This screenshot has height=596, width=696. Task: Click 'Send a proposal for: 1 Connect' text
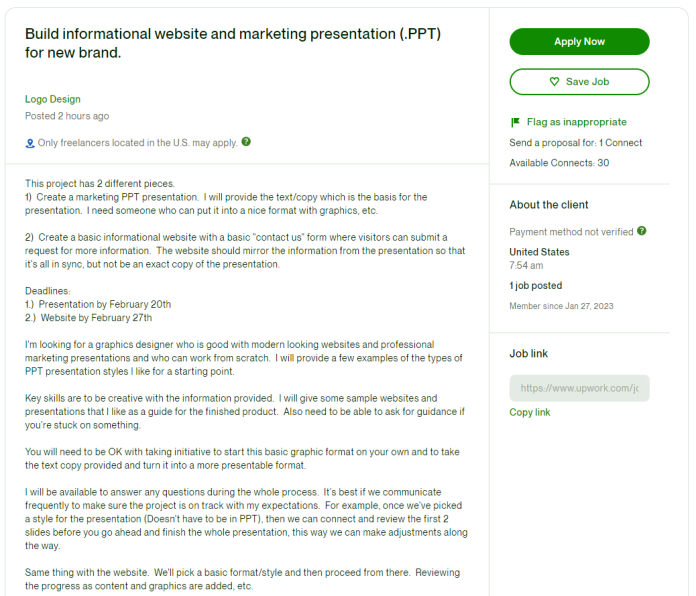(576, 143)
